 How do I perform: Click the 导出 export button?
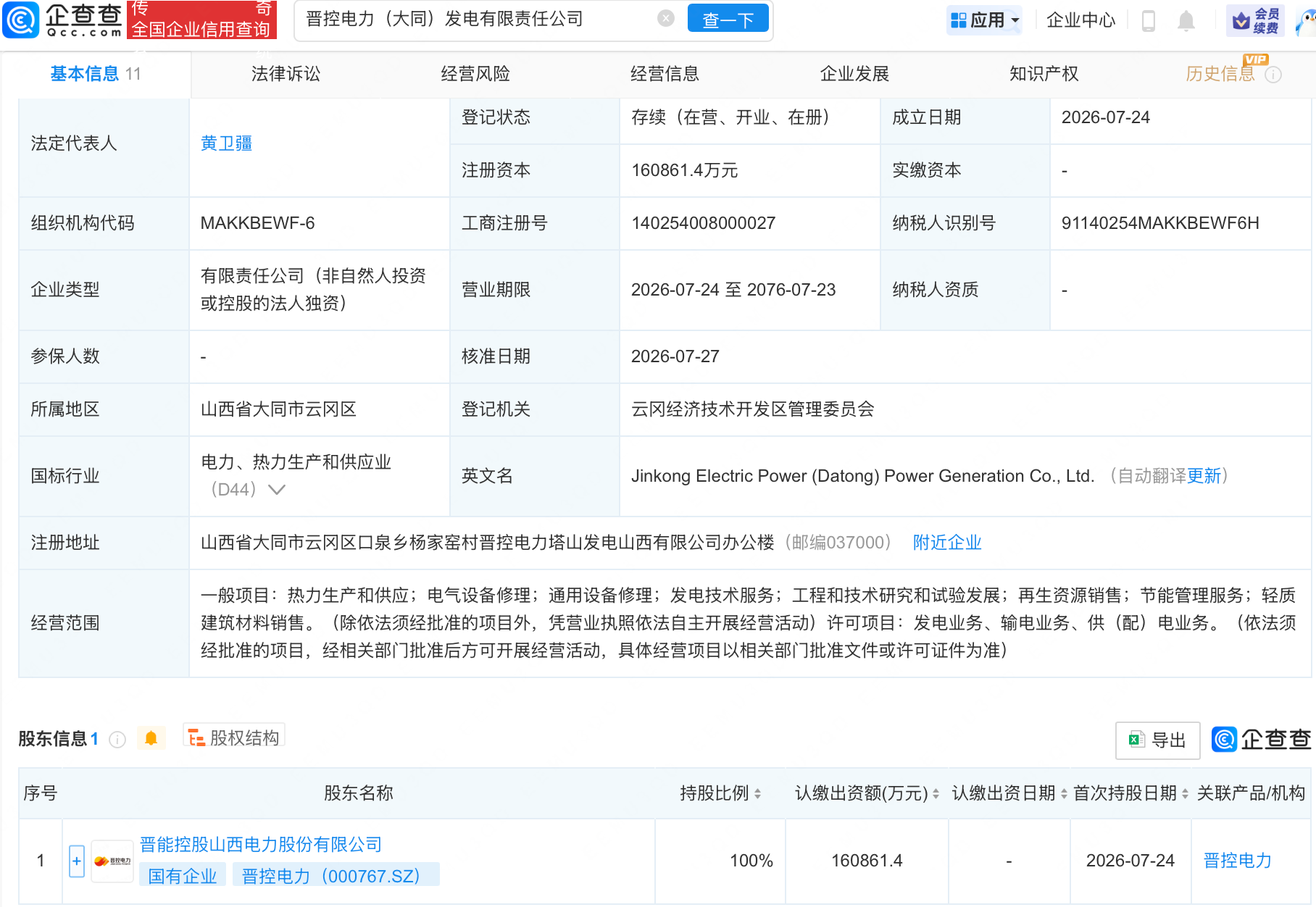(1157, 740)
